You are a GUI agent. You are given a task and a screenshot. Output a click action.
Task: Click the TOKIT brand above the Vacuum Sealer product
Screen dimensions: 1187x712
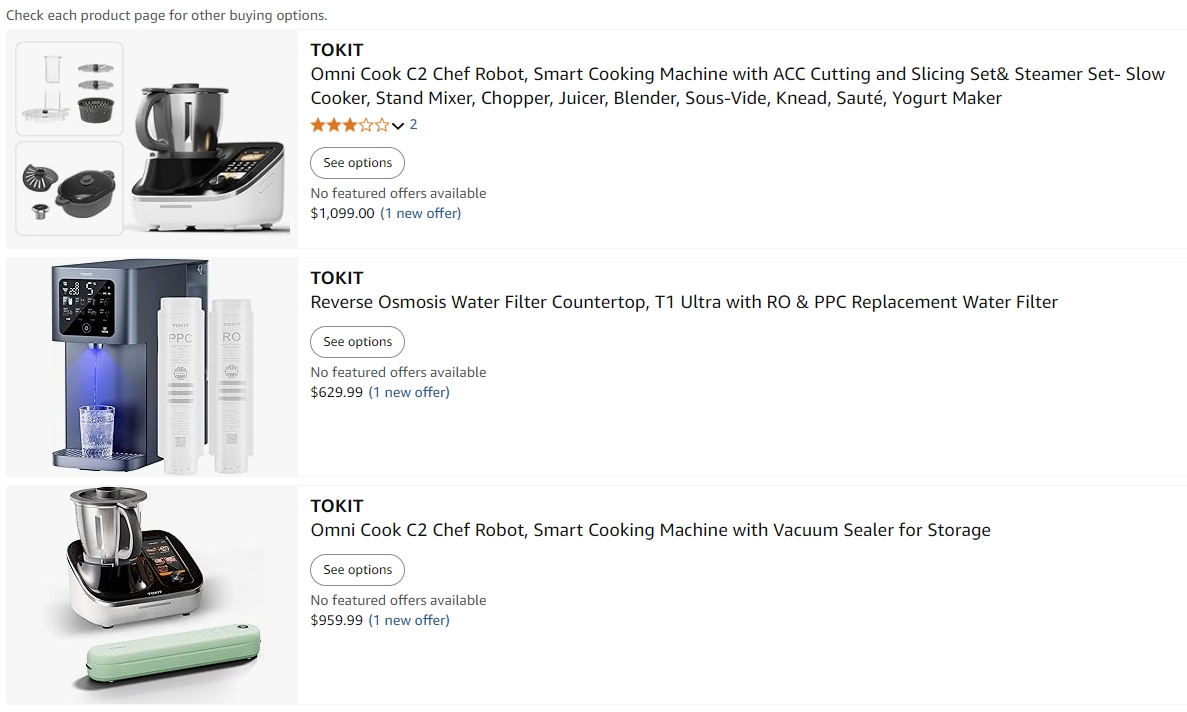pos(337,506)
